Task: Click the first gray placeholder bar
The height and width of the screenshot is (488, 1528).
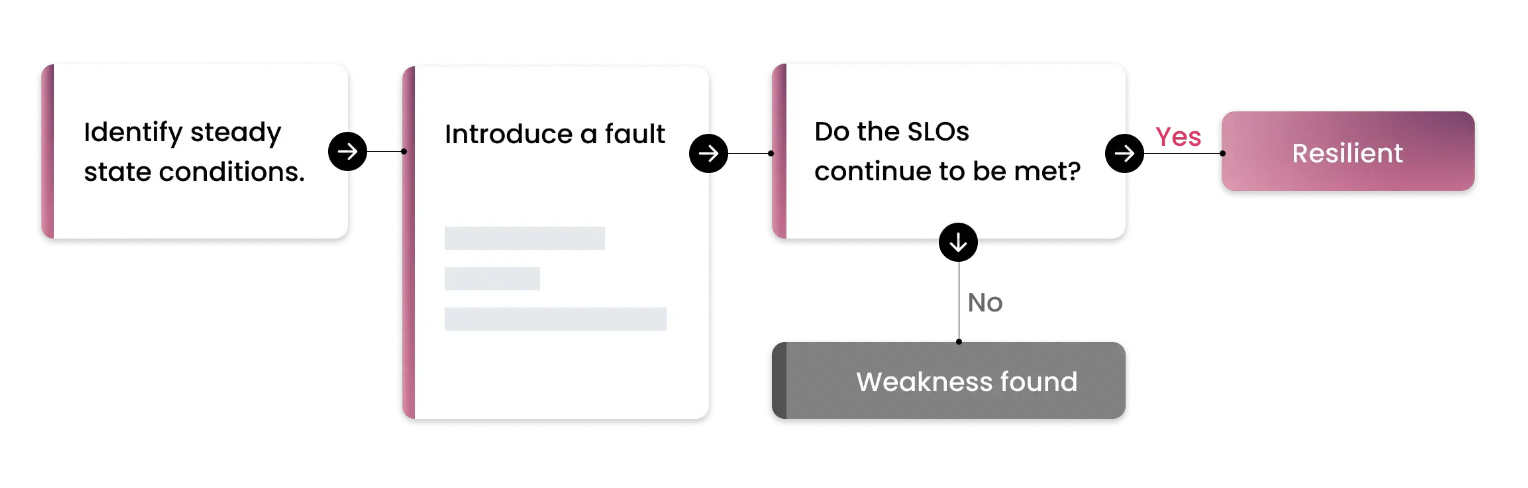Action: point(525,238)
